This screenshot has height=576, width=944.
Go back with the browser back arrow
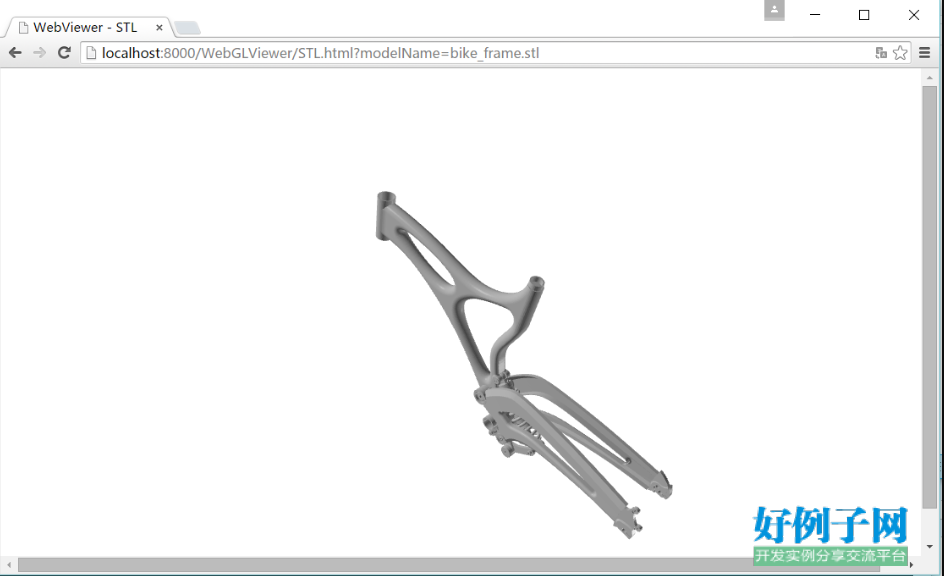15,53
